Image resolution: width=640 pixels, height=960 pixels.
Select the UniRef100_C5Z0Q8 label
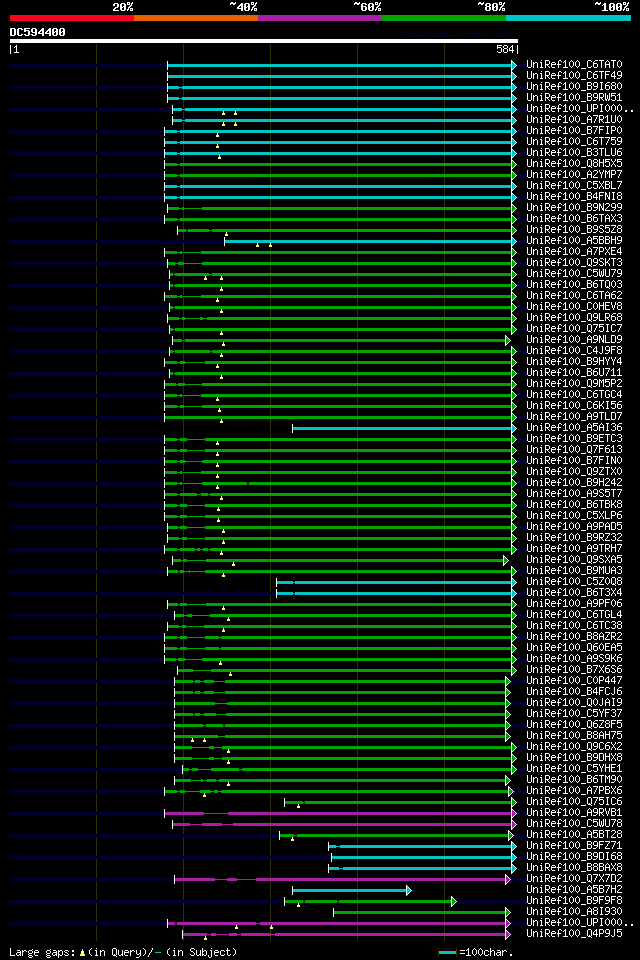click(x=574, y=582)
